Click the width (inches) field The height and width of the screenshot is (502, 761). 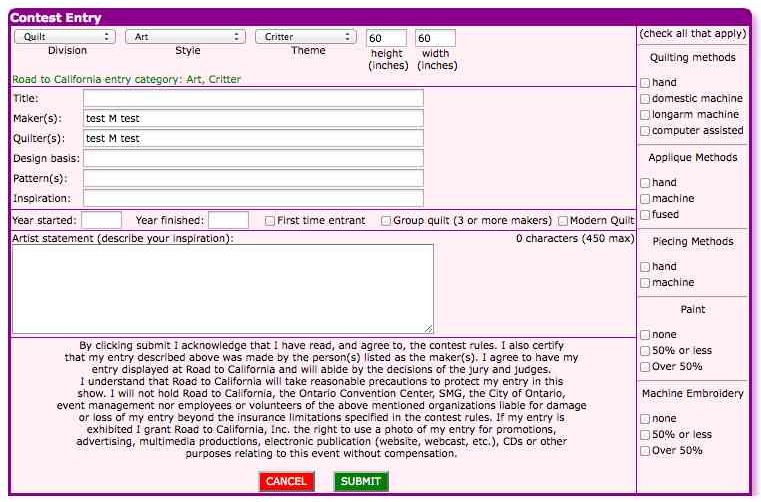(x=435, y=38)
